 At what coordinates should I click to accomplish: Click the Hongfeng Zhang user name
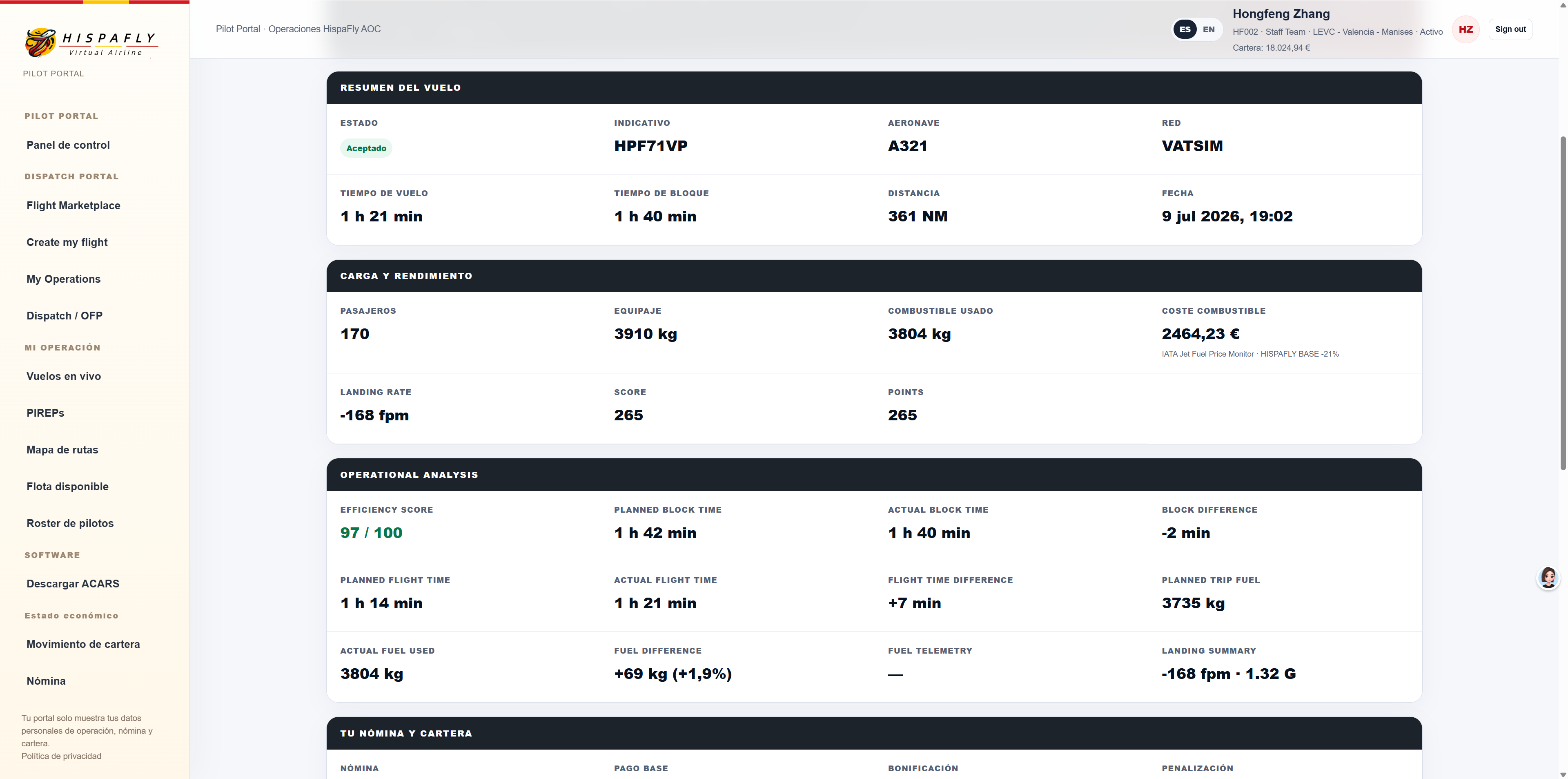[x=1281, y=13]
